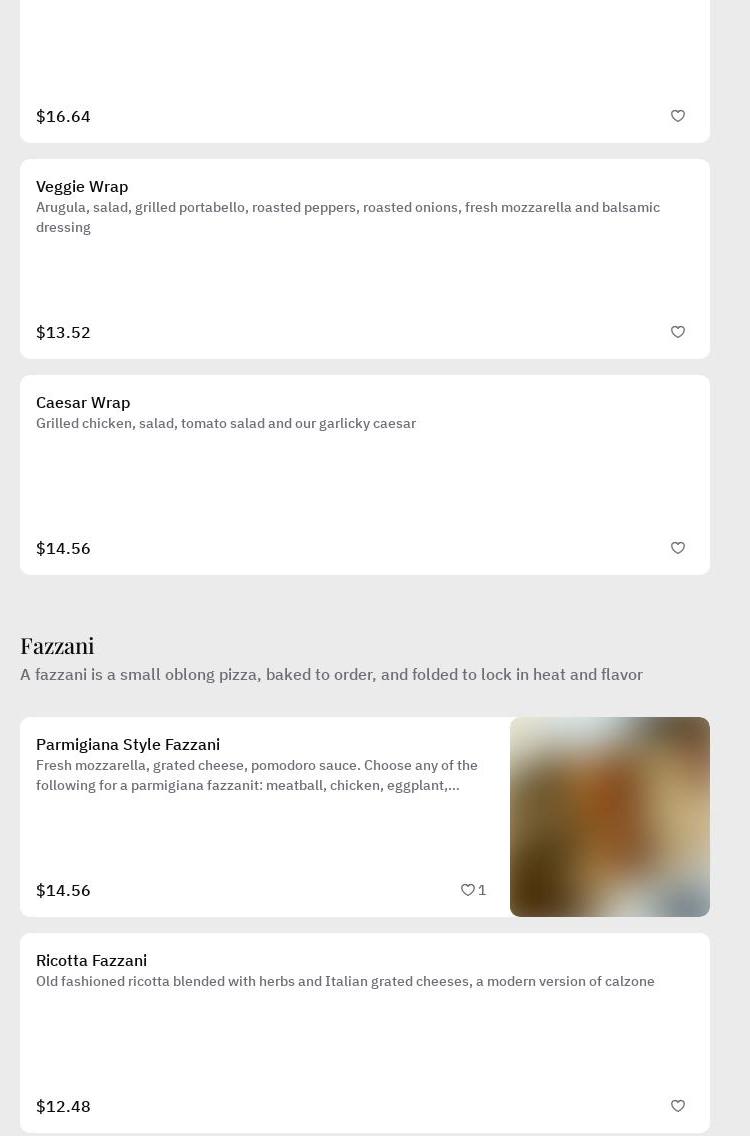
Task: Click the heart icon on Caesar Wrap
Action: (x=678, y=548)
